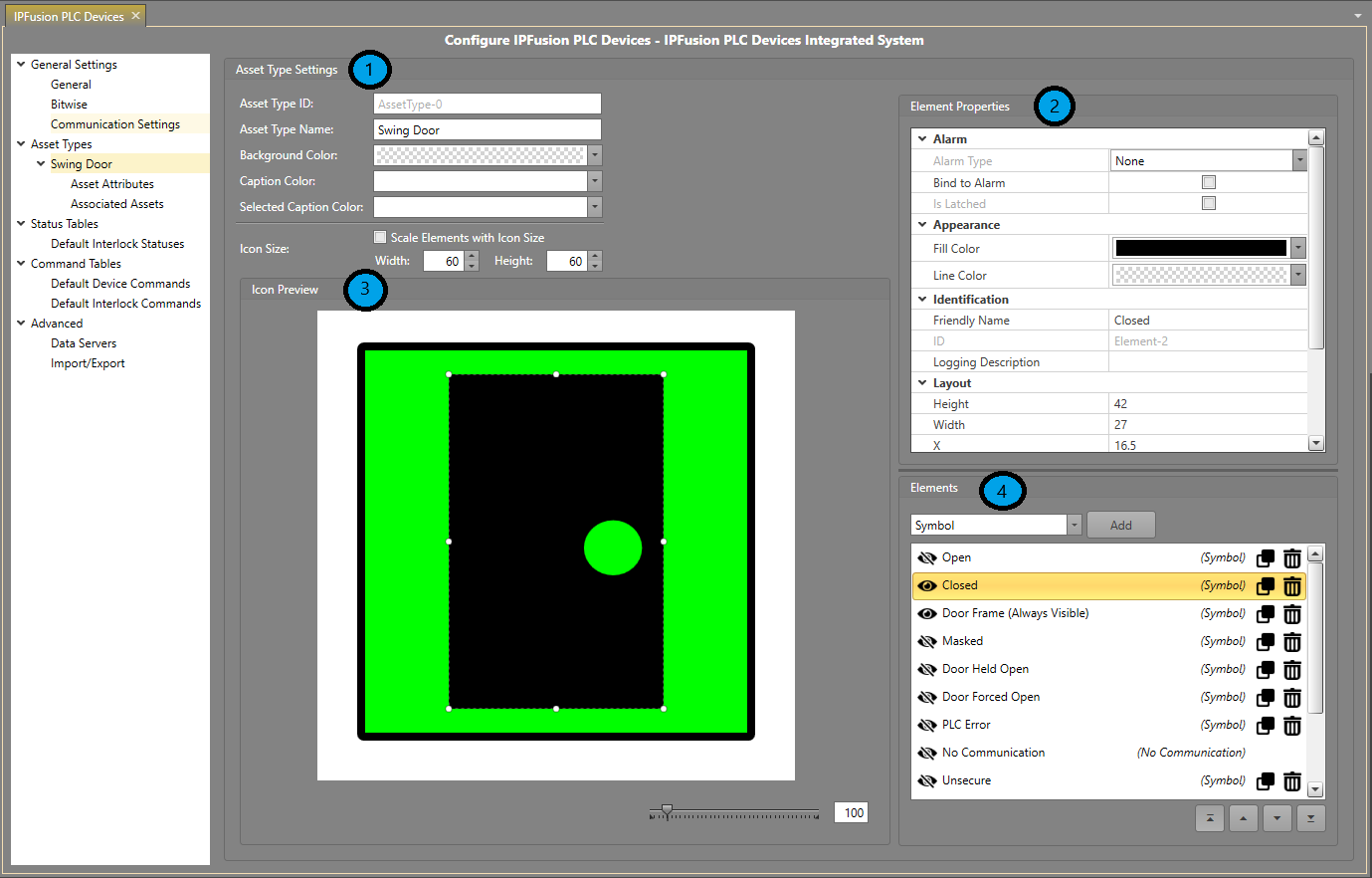Click the Layout Height value 42

coord(1209,404)
